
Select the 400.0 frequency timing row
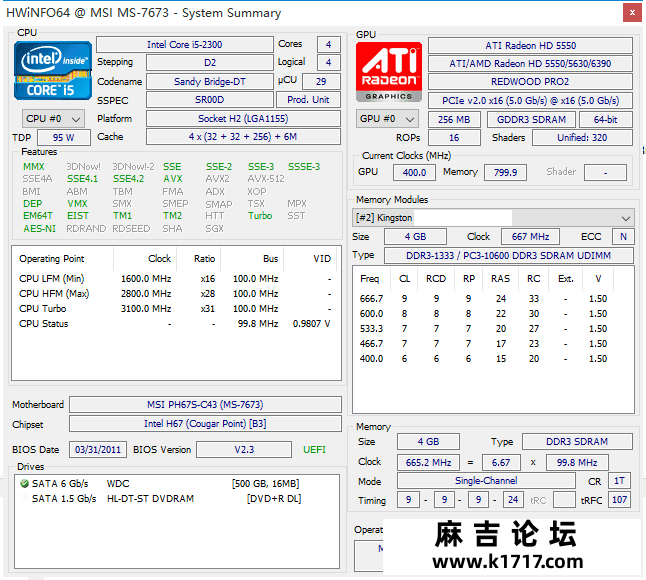(x=493, y=359)
